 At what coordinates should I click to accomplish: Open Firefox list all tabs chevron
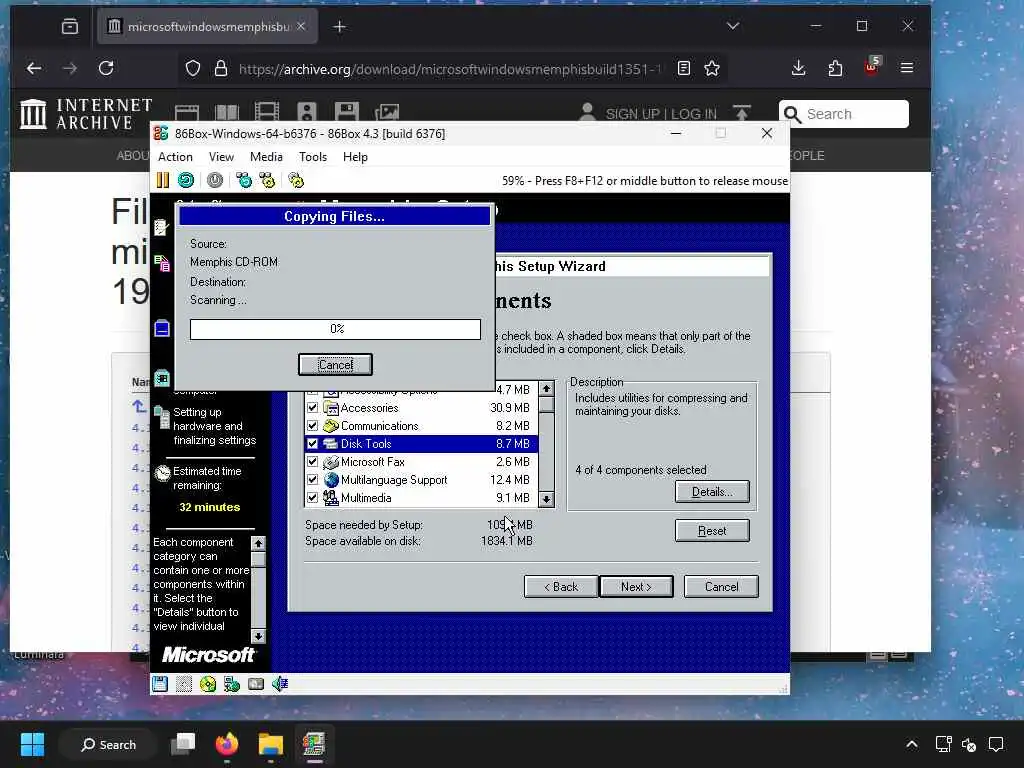coord(733,26)
